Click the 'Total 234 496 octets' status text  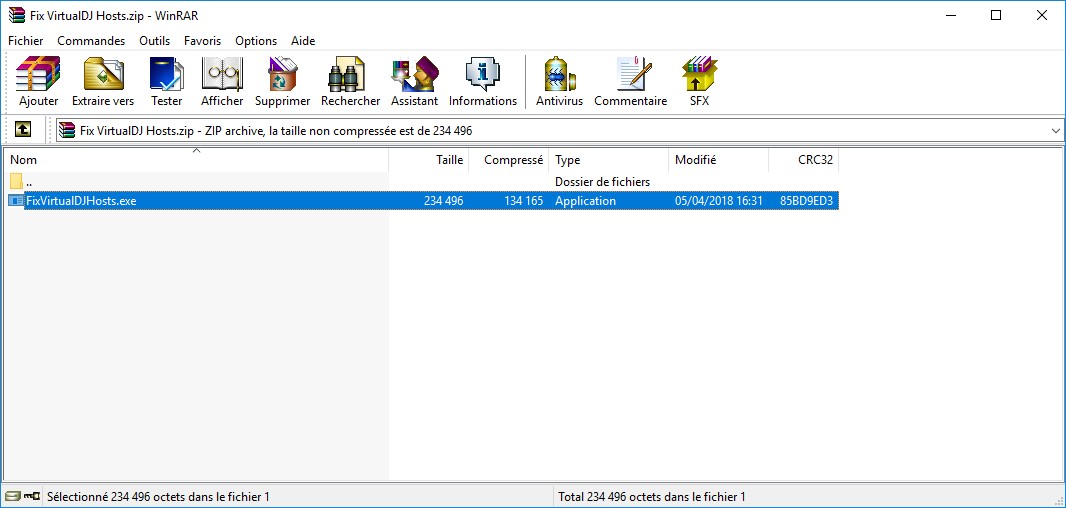tap(651, 497)
